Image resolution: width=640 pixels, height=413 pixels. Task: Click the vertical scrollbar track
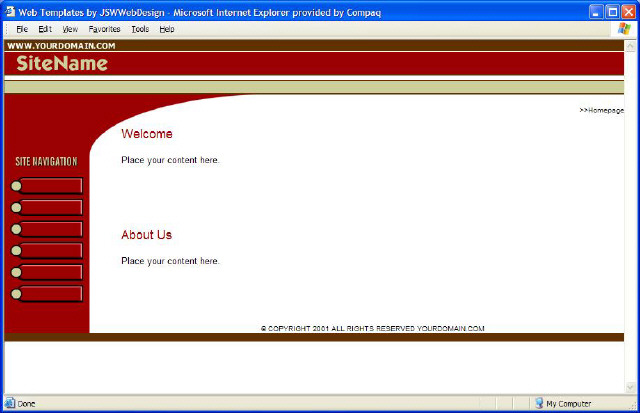coord(629,220)
